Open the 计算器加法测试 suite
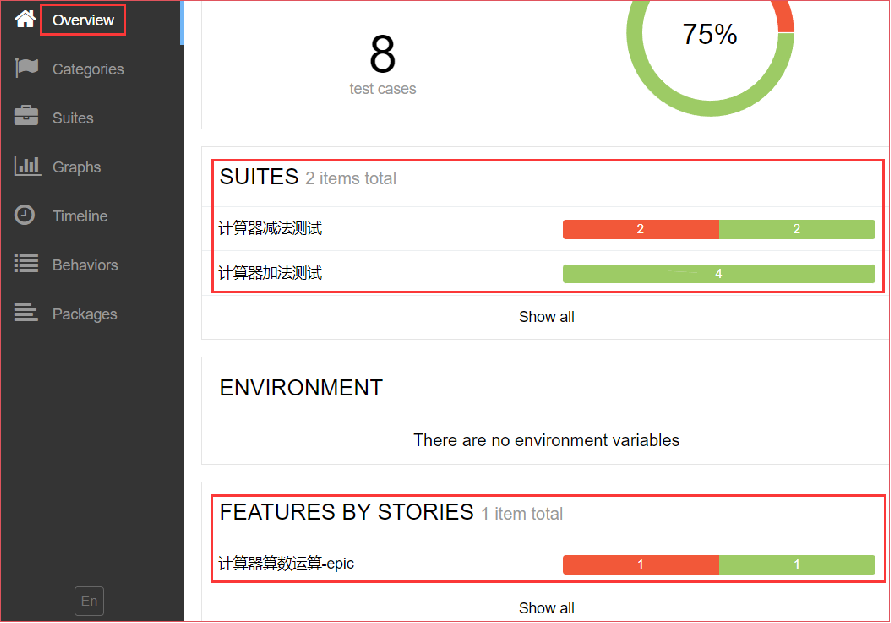The image size is (891, 623). [x=270, y=273]
